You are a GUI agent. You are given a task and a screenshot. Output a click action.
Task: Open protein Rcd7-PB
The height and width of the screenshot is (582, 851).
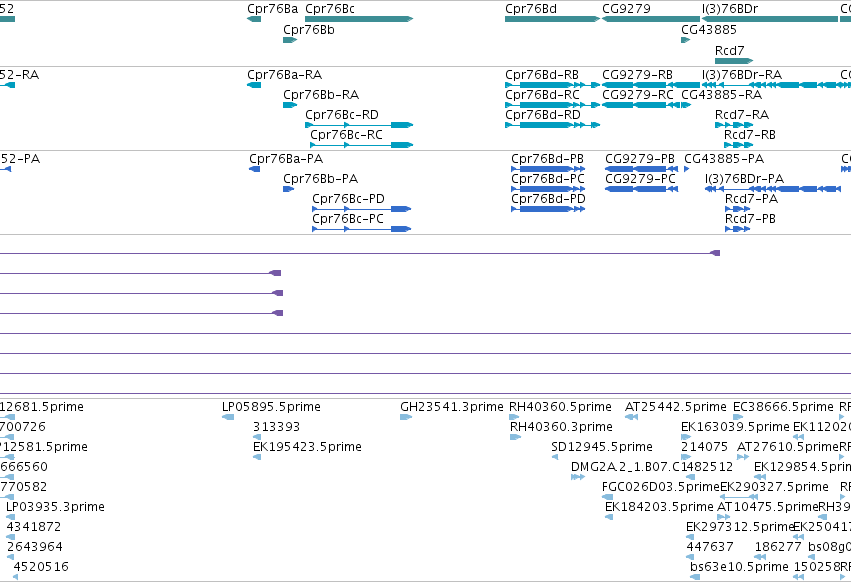coord(751,219)
